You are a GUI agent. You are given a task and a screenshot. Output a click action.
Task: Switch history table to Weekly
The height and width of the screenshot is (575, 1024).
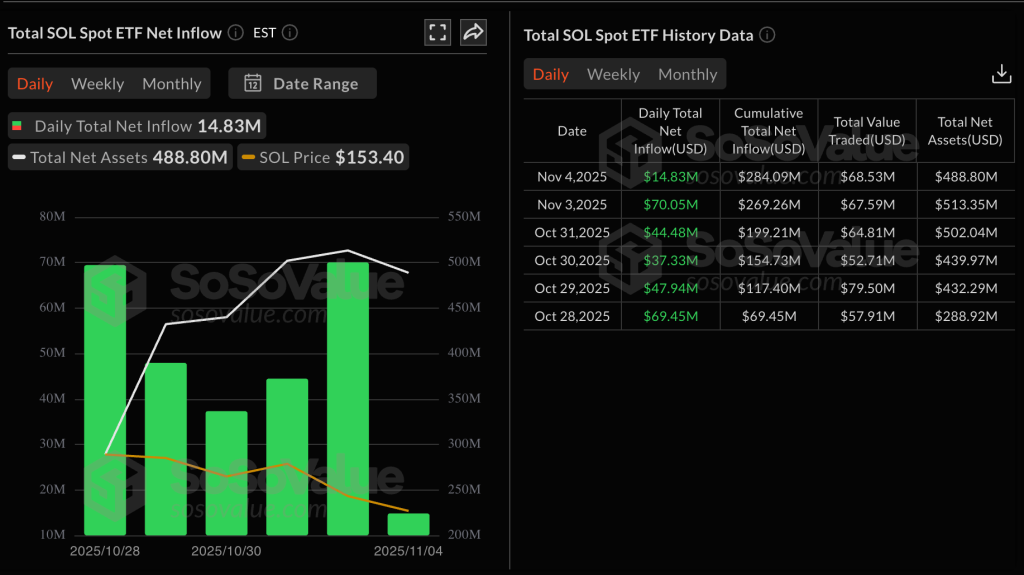613,74
